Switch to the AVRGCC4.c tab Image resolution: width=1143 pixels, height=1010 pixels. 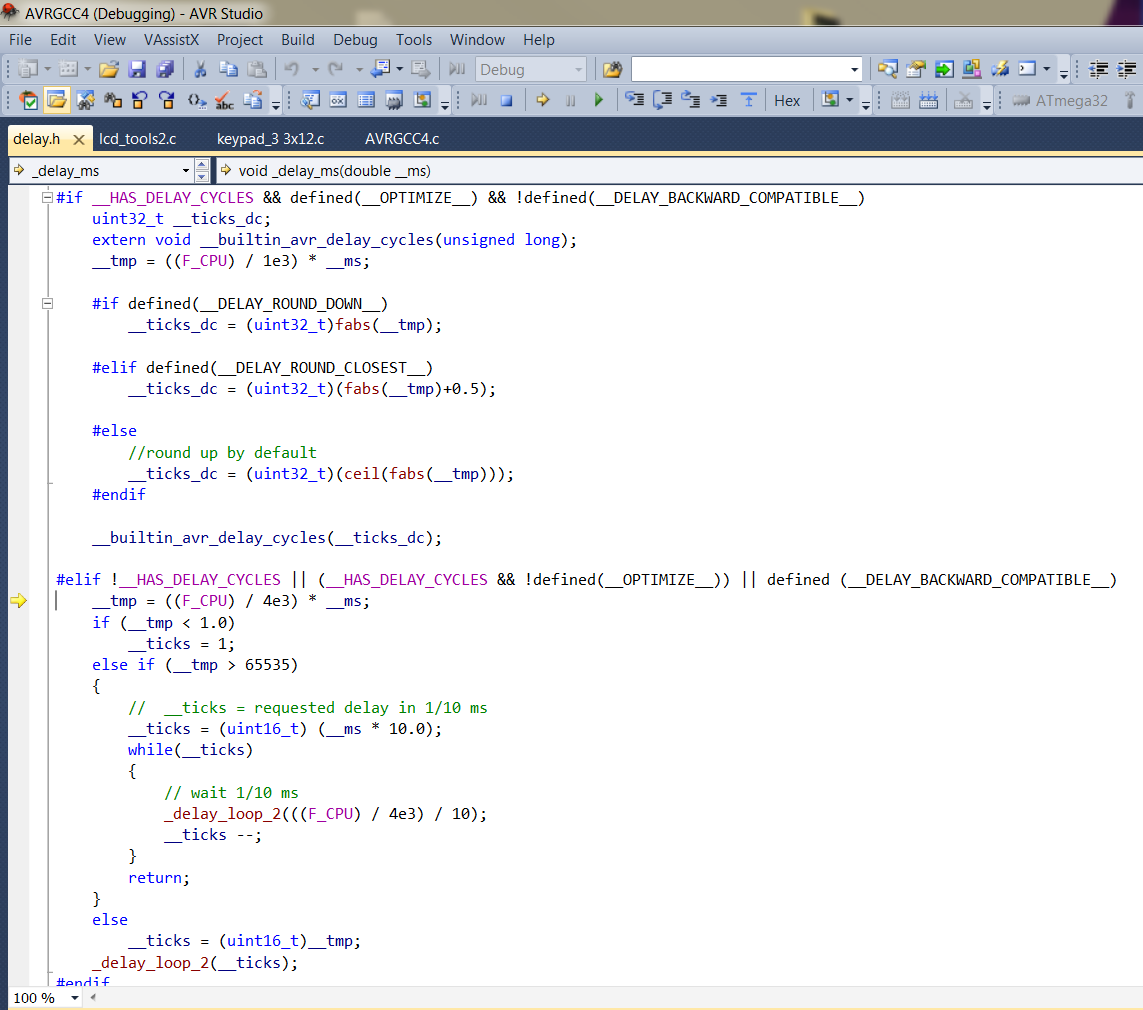click(402, 138)
